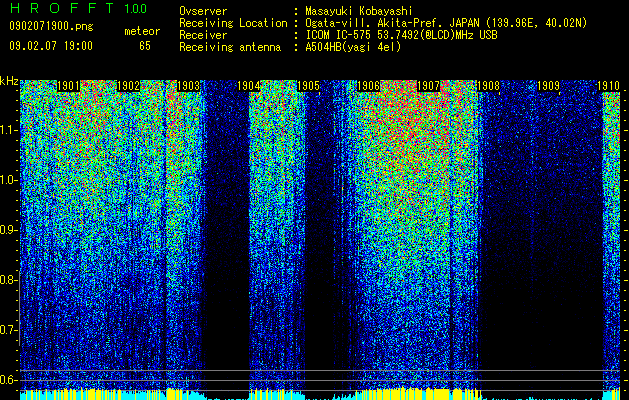Click the 0902071900.png filename text
Image resolution: width=629 pixels, height=400 pixels.
[x=51, y=26]
